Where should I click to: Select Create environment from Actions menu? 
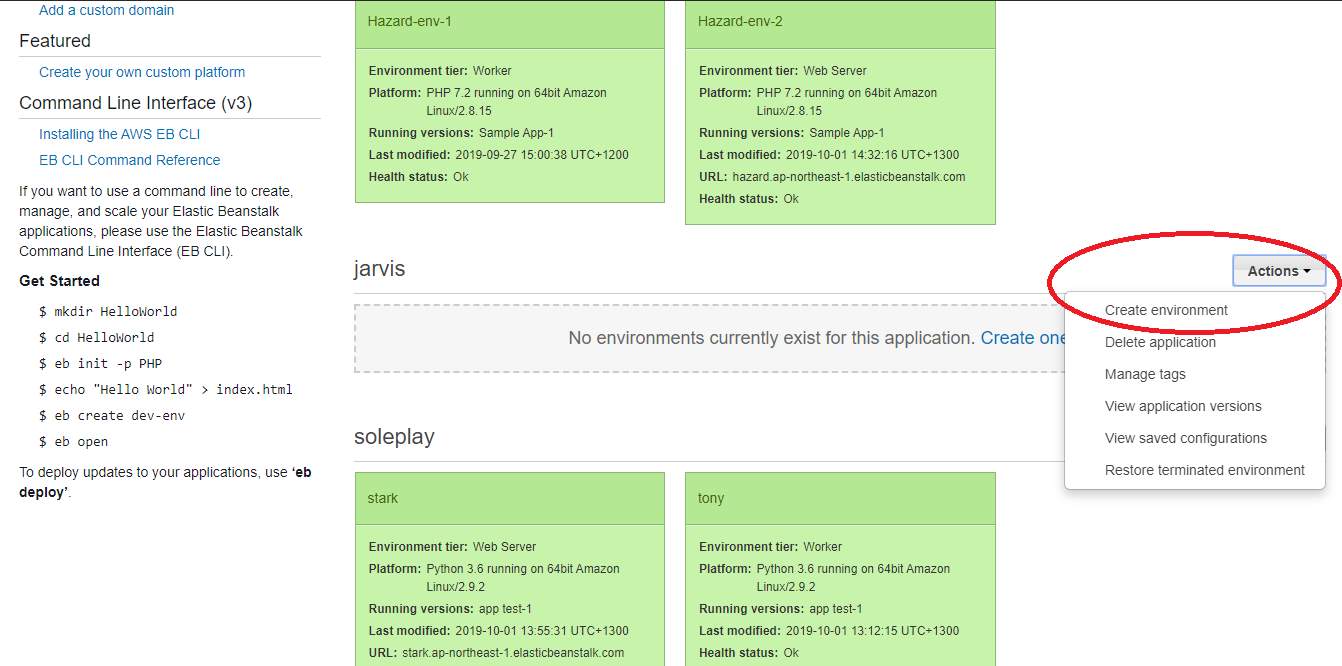click(x=1166, y=310)
